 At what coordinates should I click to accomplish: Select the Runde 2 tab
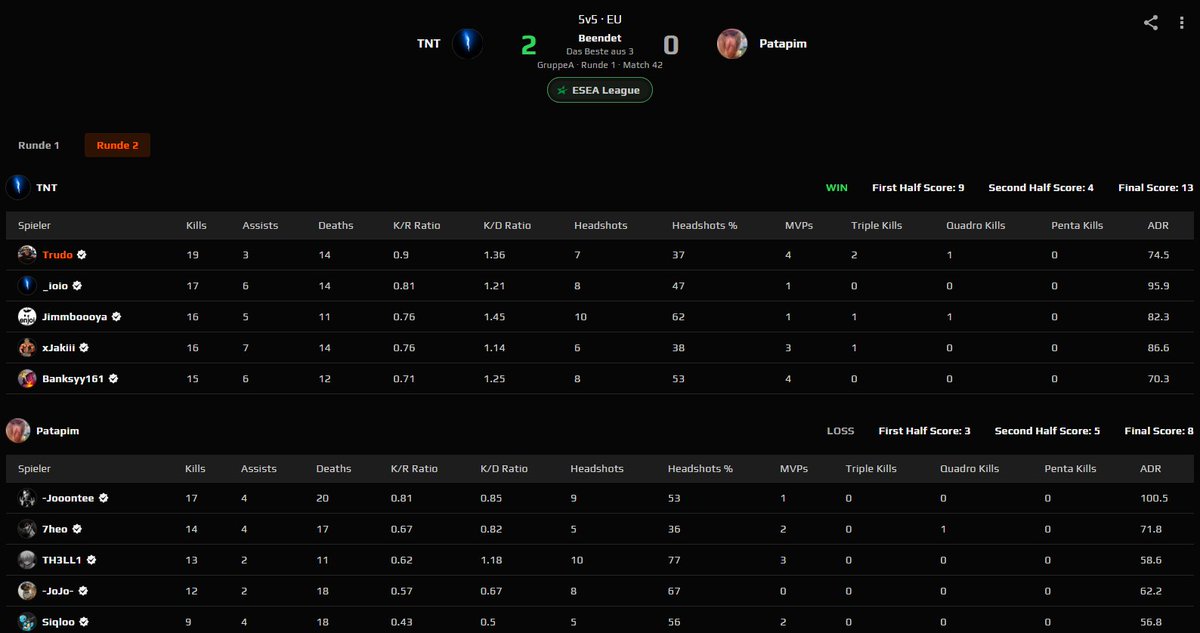click(x=117, y=145)
